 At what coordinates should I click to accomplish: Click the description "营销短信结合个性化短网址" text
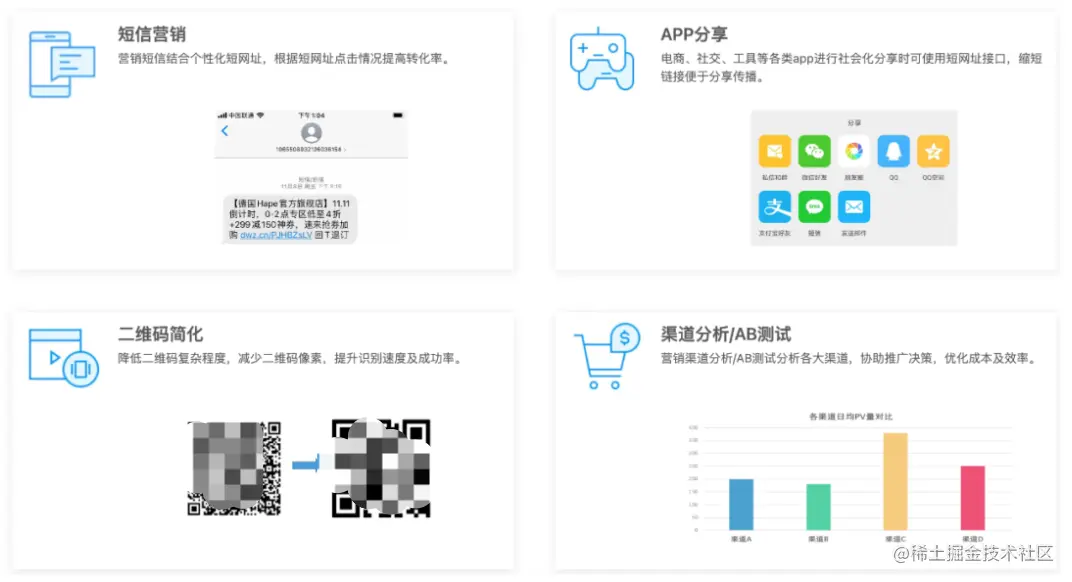285,59
